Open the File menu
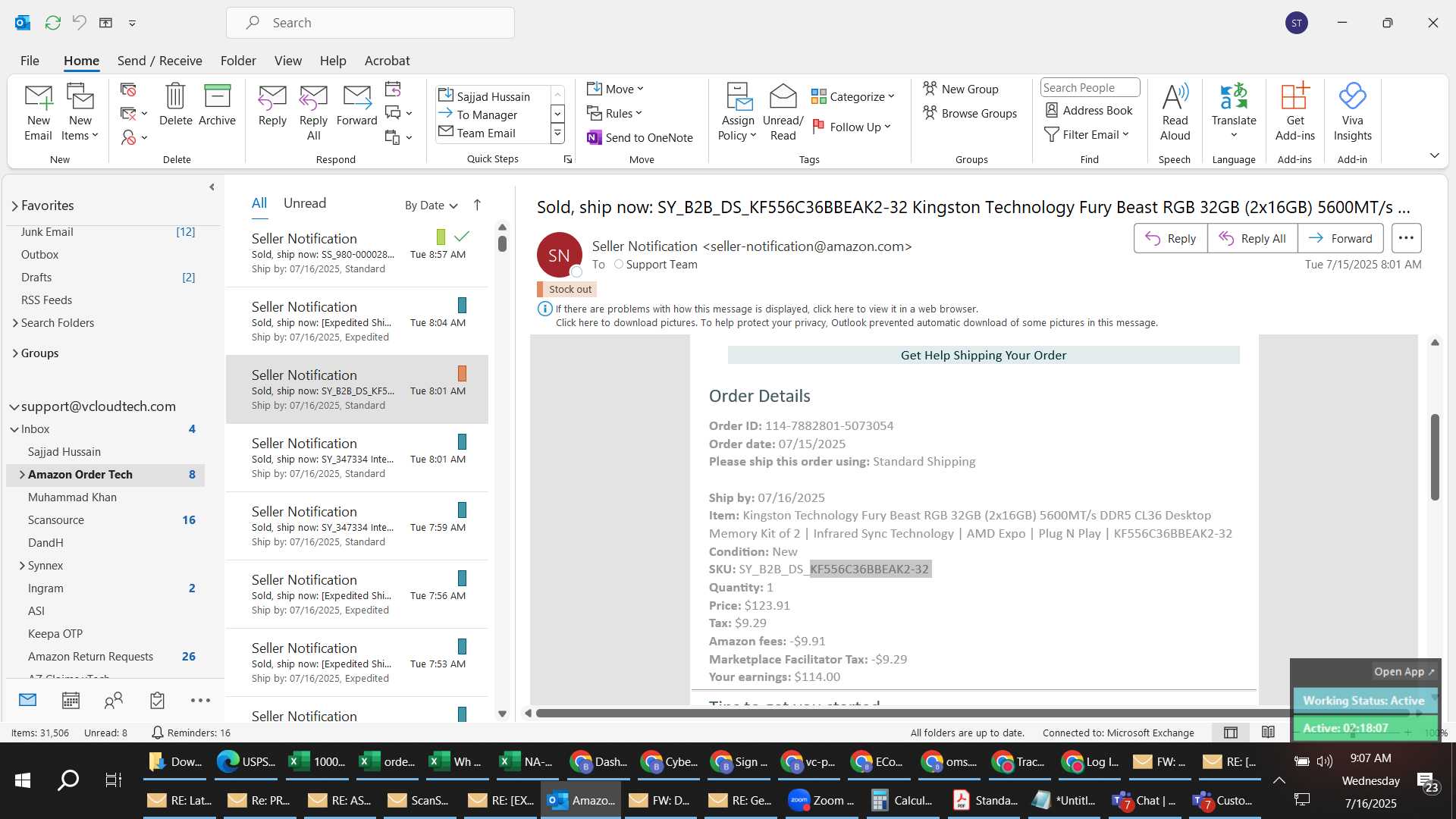 (30, 61)
